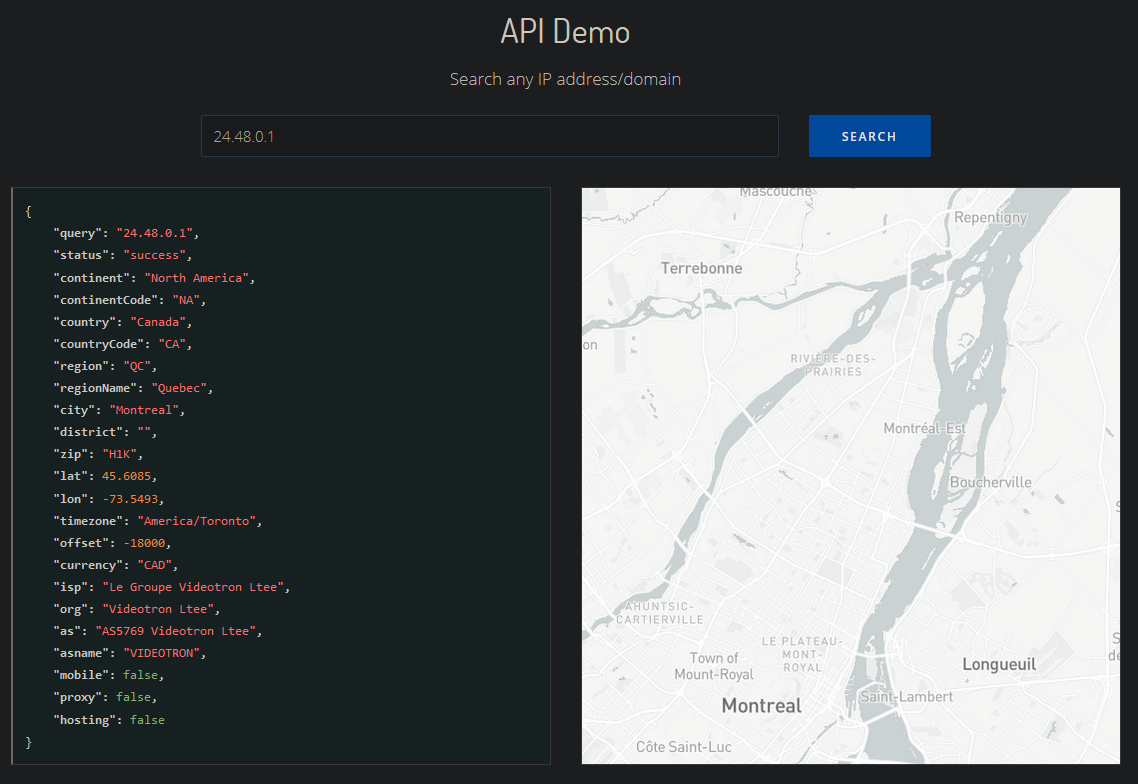Click Terrebonne on the map
The image size is (1138, 784).
[700, 267]
